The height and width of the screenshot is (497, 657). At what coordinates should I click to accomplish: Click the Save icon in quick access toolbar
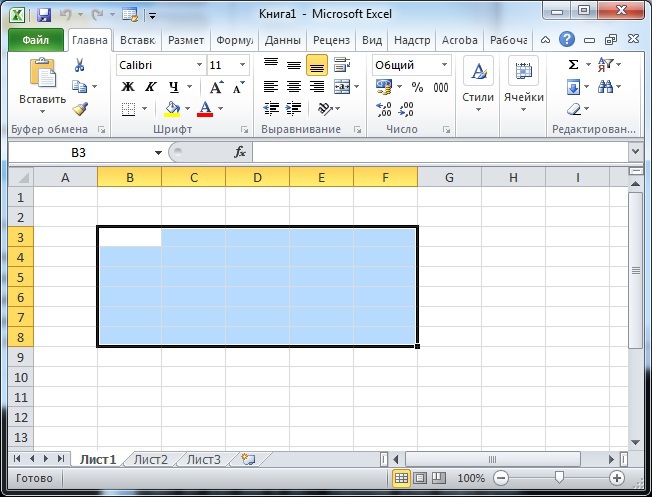click(x=44, y=15)
